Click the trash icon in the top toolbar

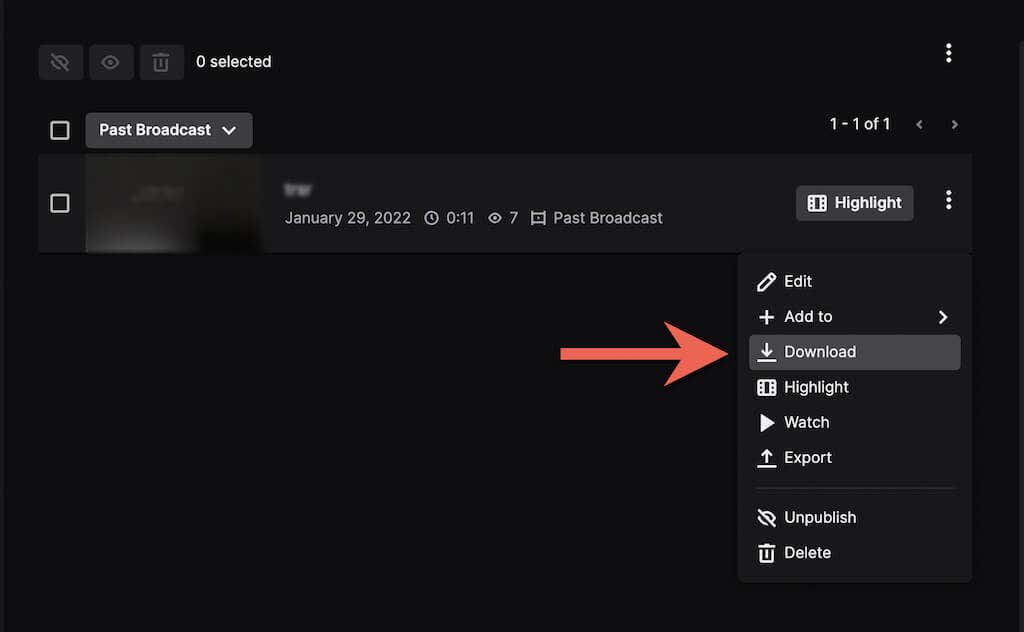(x=160, y=61)
